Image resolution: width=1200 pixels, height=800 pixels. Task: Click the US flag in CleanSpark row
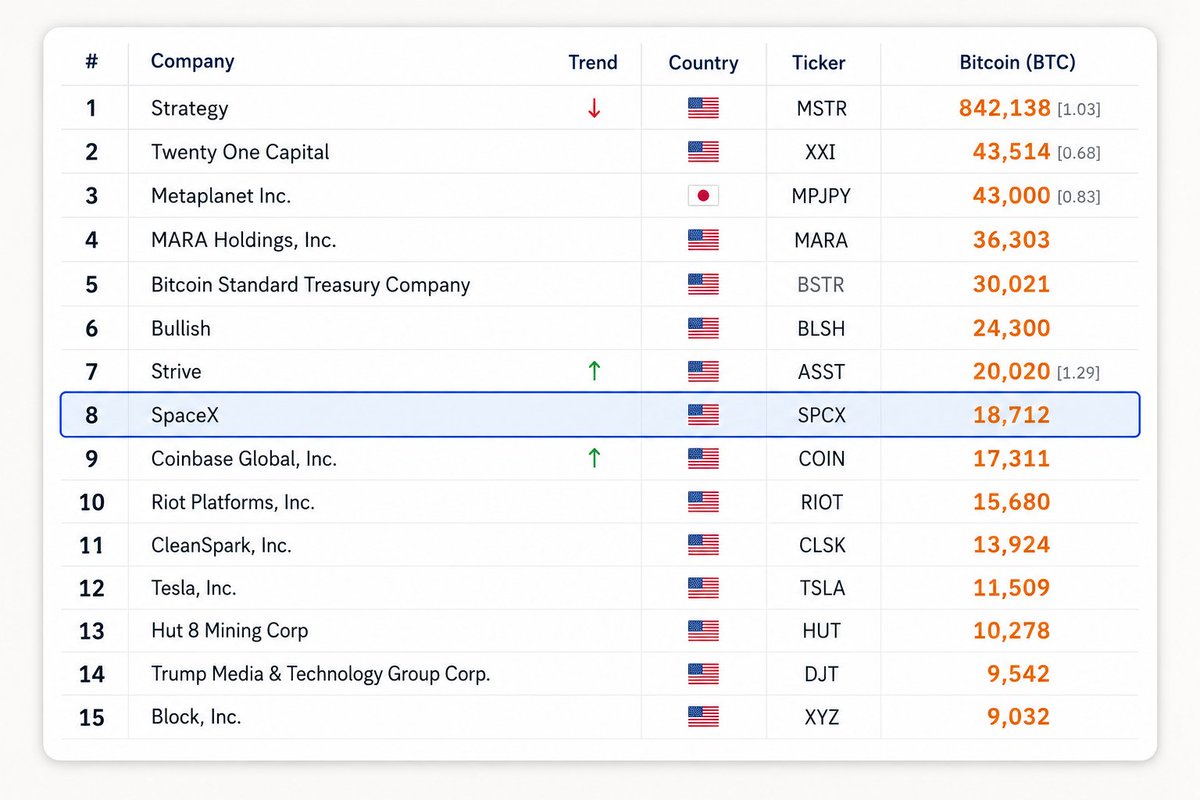703,545
